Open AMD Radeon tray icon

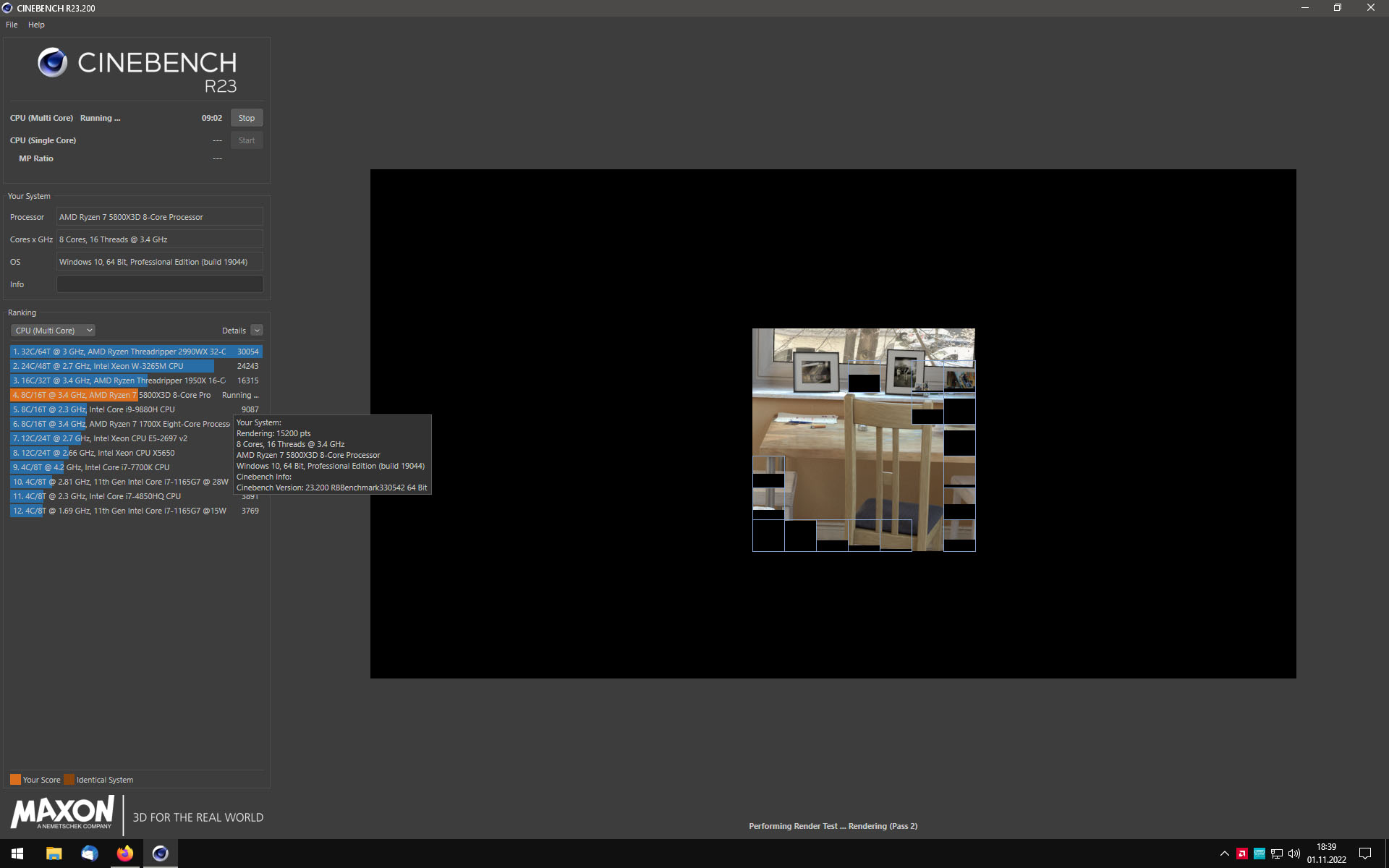[1242, 854]
